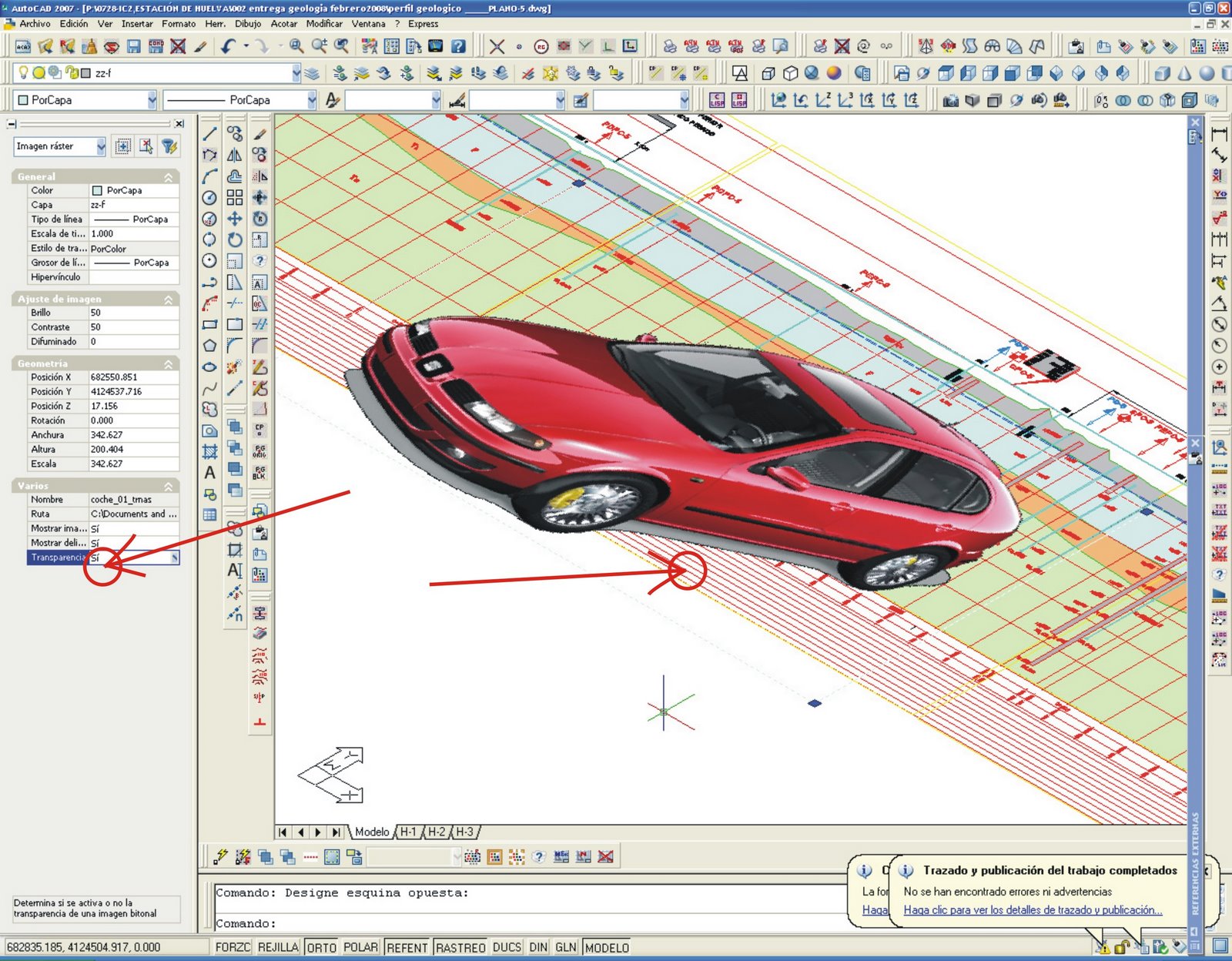Open the Table tool

(209, 515)
